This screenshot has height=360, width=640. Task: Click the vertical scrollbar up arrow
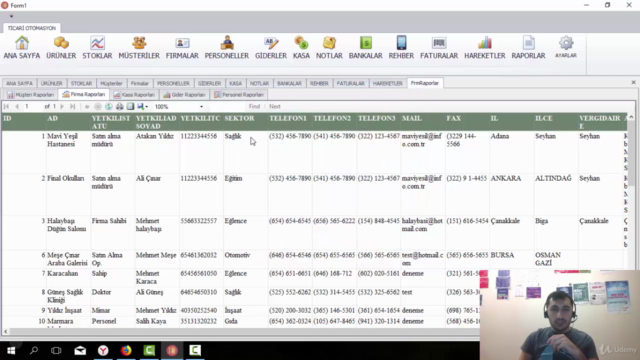(631, 118)
